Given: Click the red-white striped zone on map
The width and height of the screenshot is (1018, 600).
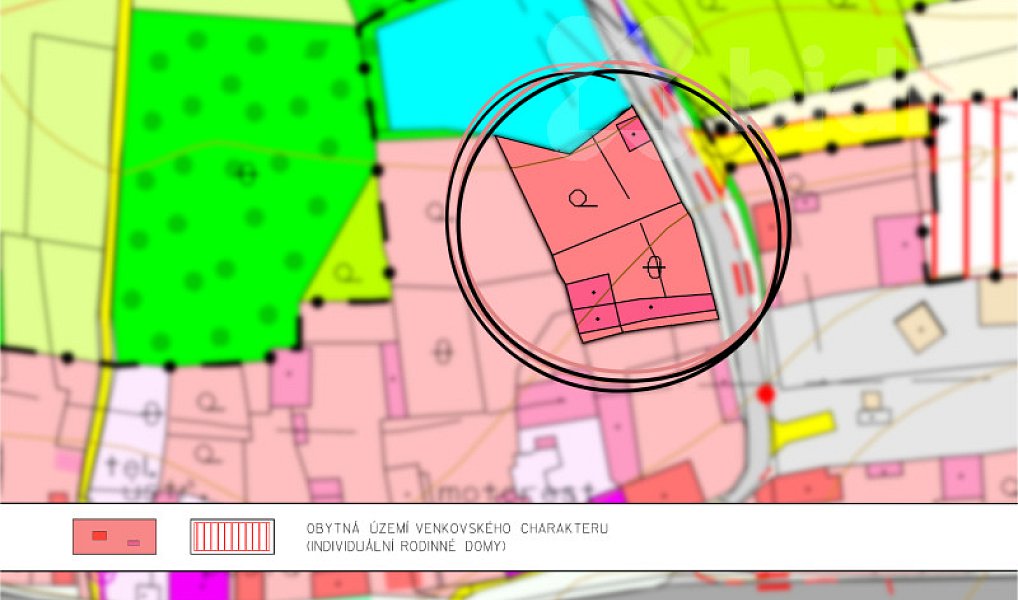Looking at the screenshot, I should coord(974,188).
